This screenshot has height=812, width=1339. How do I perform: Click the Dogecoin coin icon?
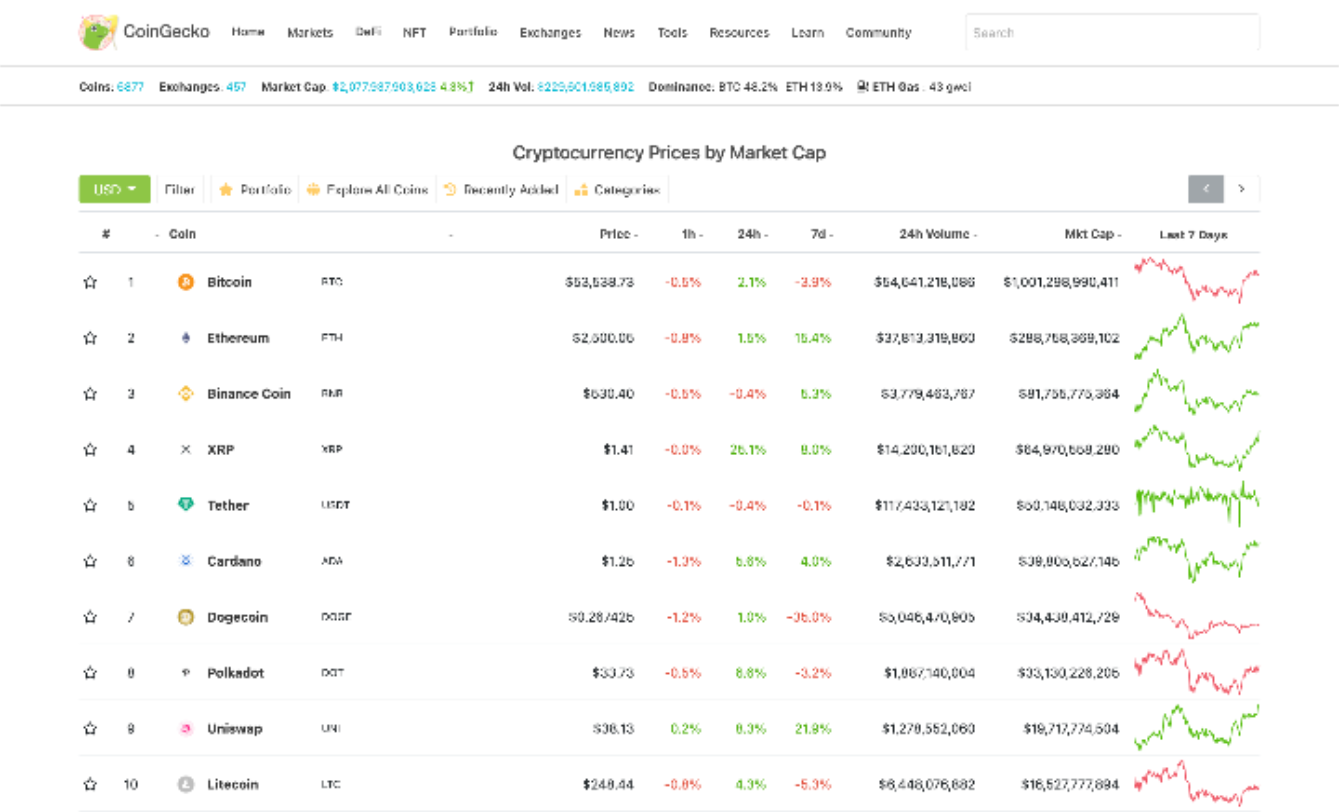coord(185,617)
